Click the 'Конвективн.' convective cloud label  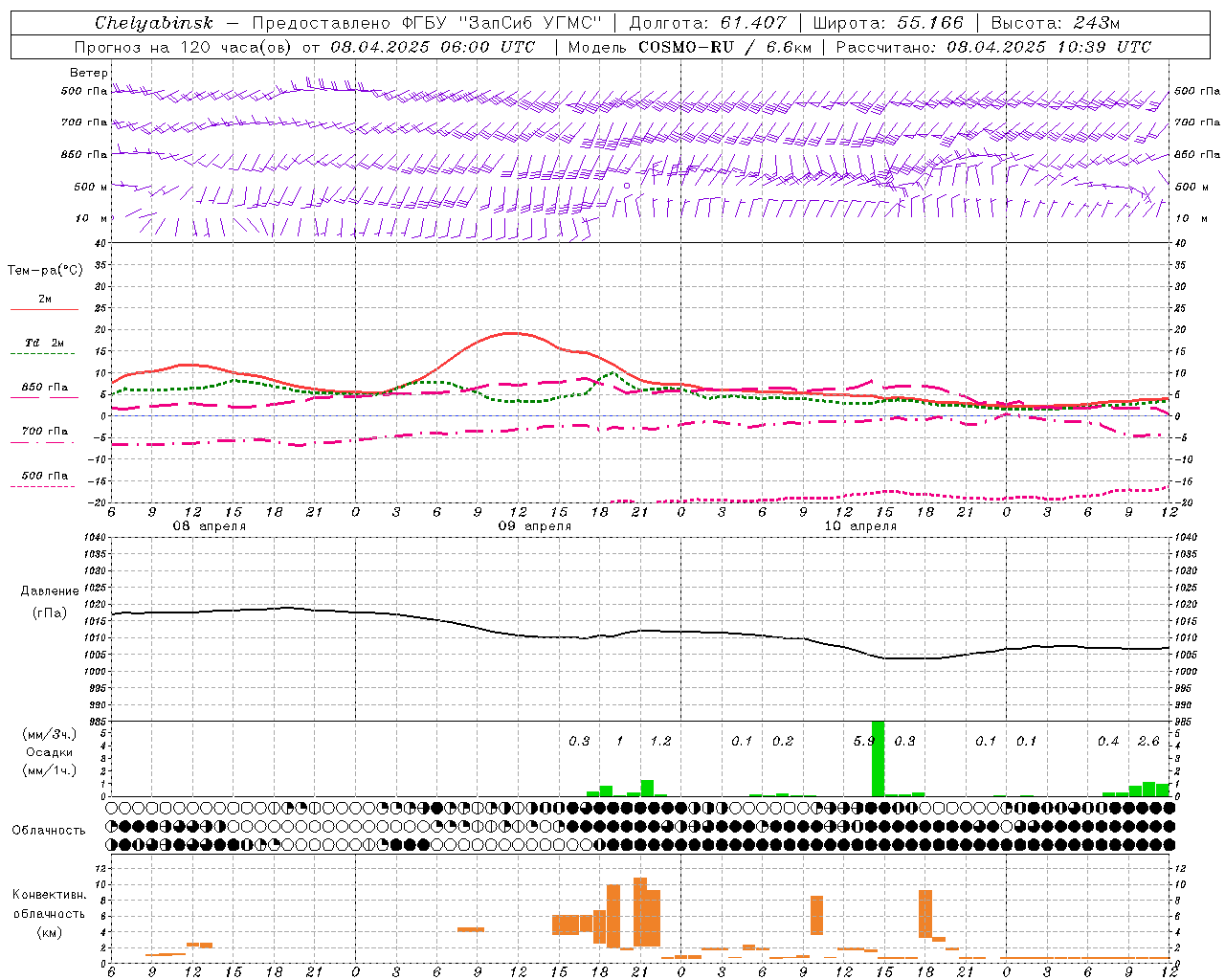point(50,895)
